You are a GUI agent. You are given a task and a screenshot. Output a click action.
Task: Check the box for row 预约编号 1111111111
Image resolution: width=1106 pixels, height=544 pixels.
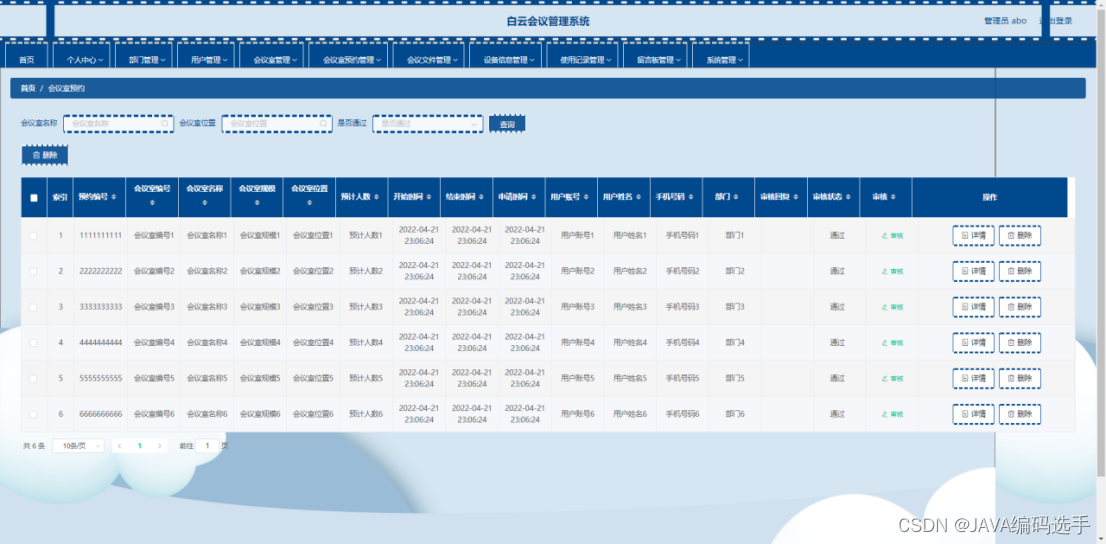[33, 236]
